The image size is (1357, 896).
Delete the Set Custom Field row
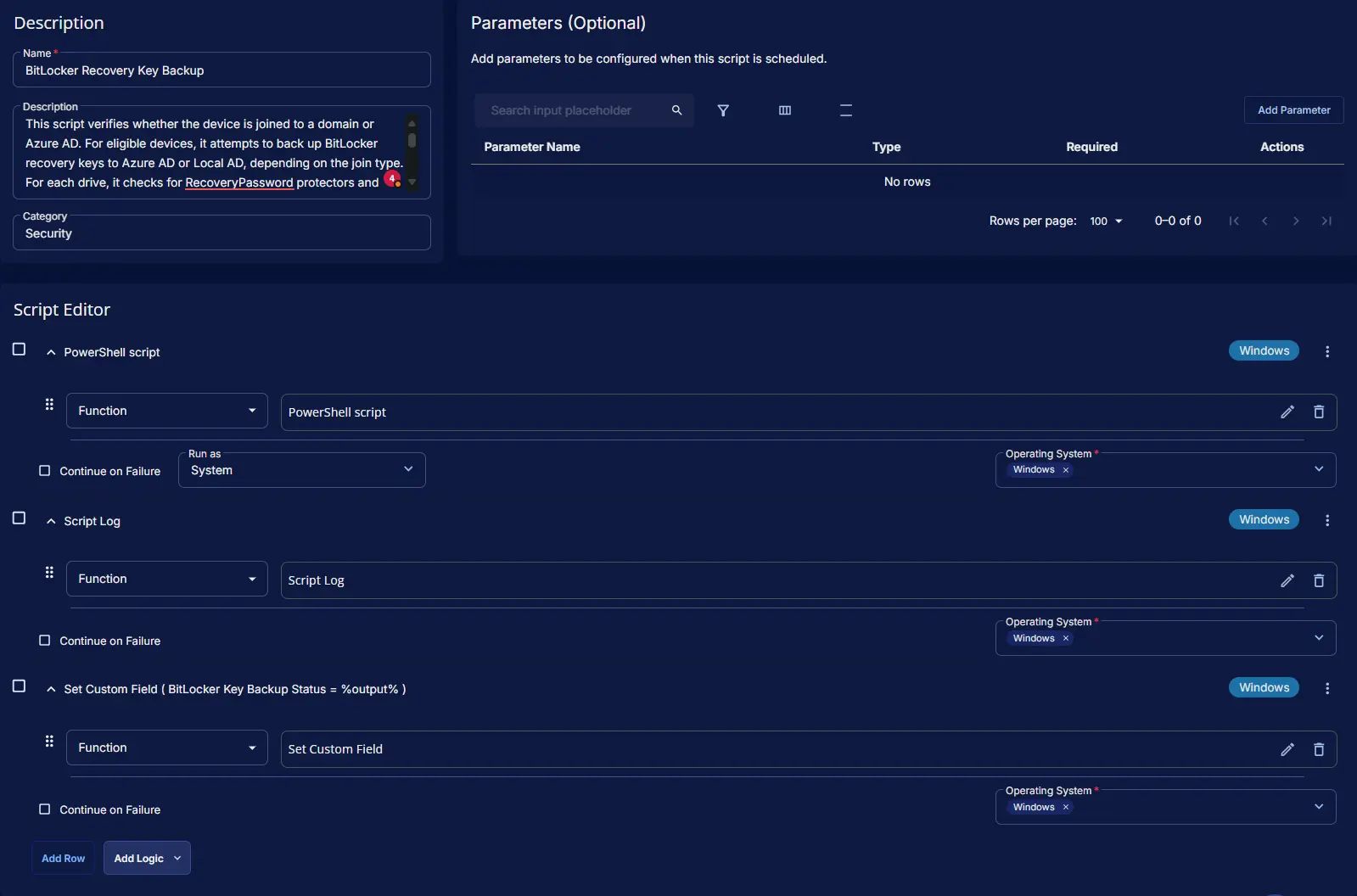pos(1319,749)
